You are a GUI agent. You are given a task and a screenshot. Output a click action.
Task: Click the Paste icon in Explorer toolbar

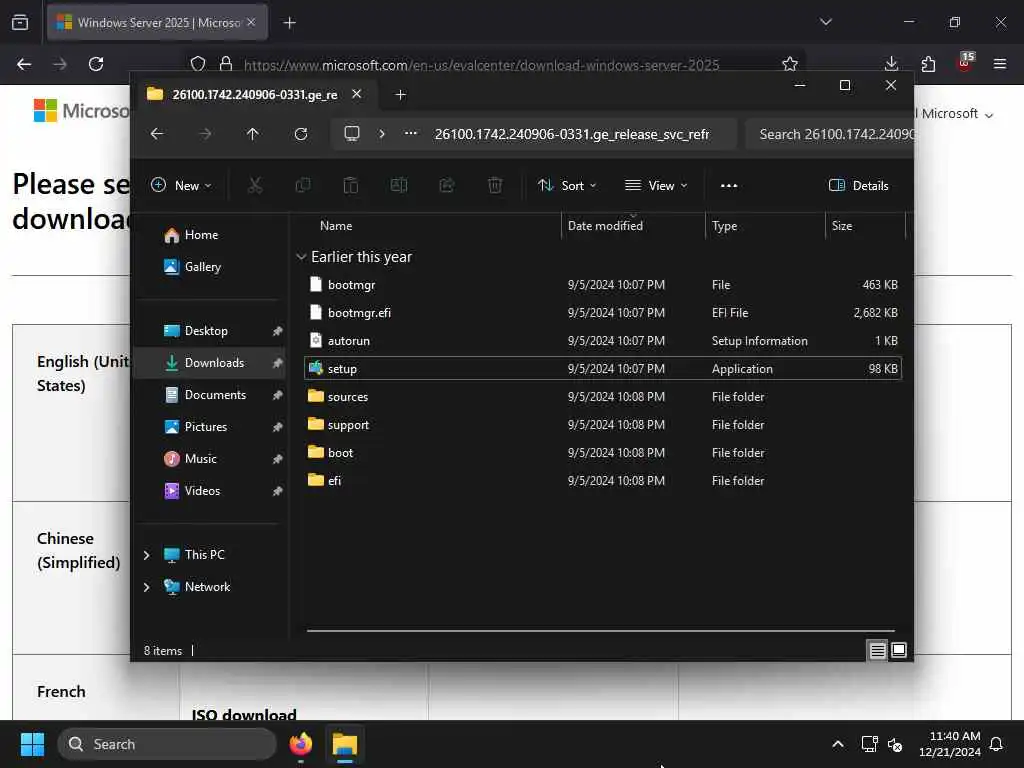(x=351, y=185)
